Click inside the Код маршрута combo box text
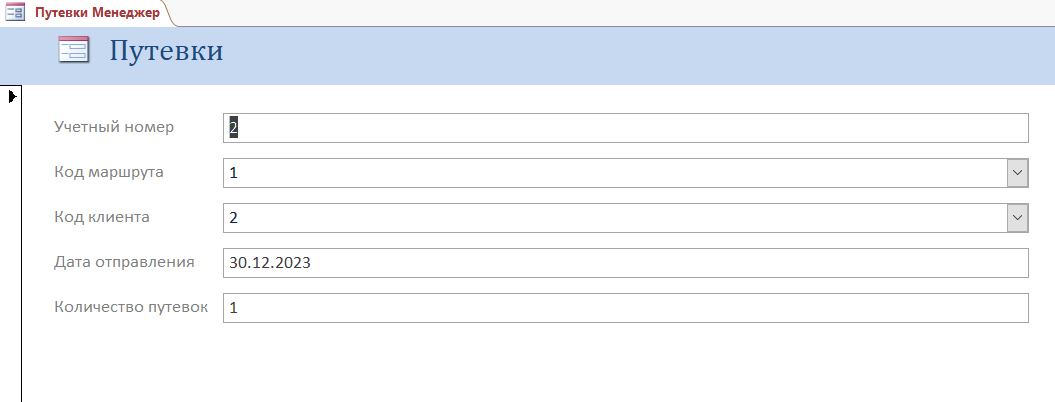Image resolution: width=1055 pixels, height=402 pixels. pyautogui.click(x=615, y=173)
